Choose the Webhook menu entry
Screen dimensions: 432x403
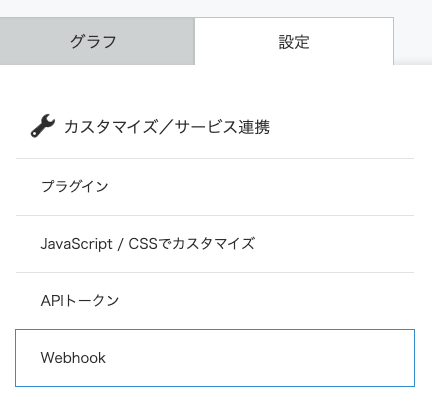[215, 358]
